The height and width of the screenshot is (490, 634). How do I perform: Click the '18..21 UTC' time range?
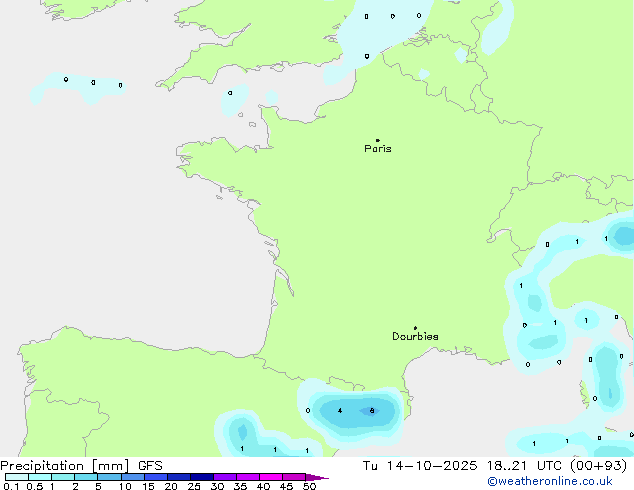pos(524,466)
